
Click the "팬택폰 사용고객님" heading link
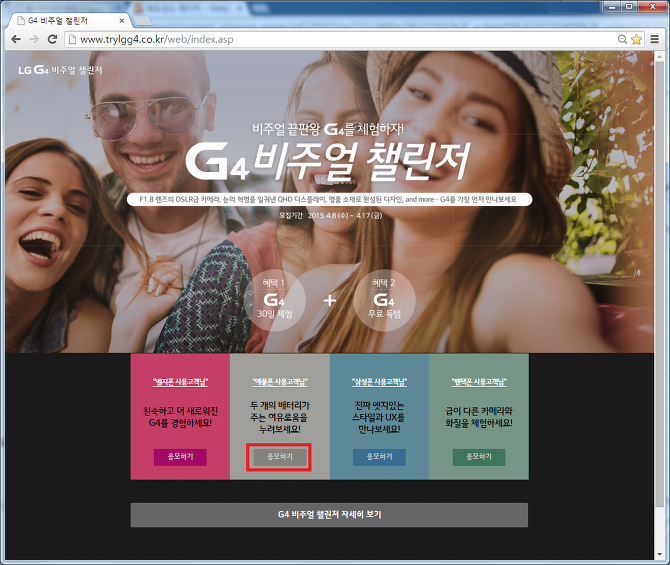click(x=479, y=382)
